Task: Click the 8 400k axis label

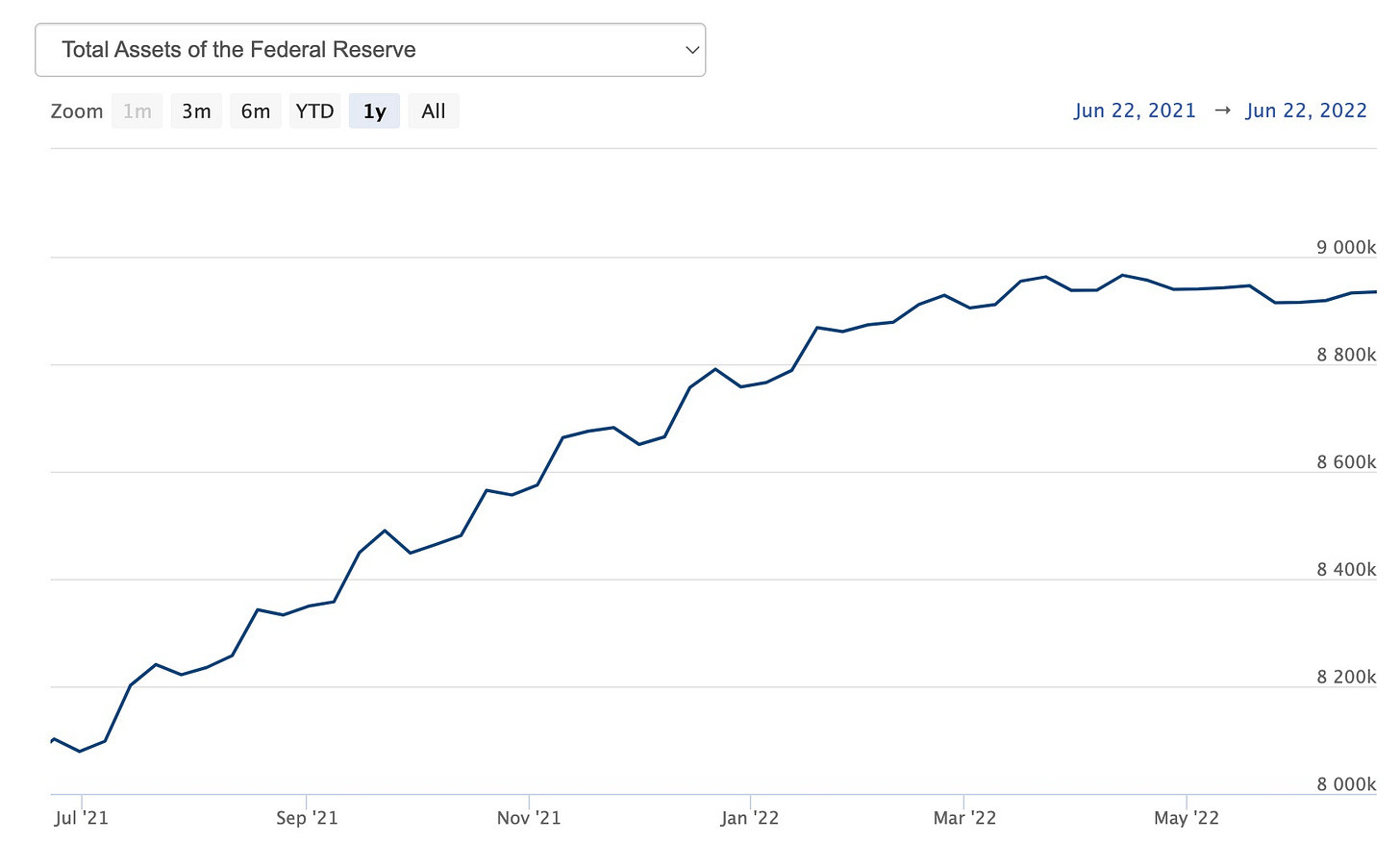Action: [x=1346, y=570]
